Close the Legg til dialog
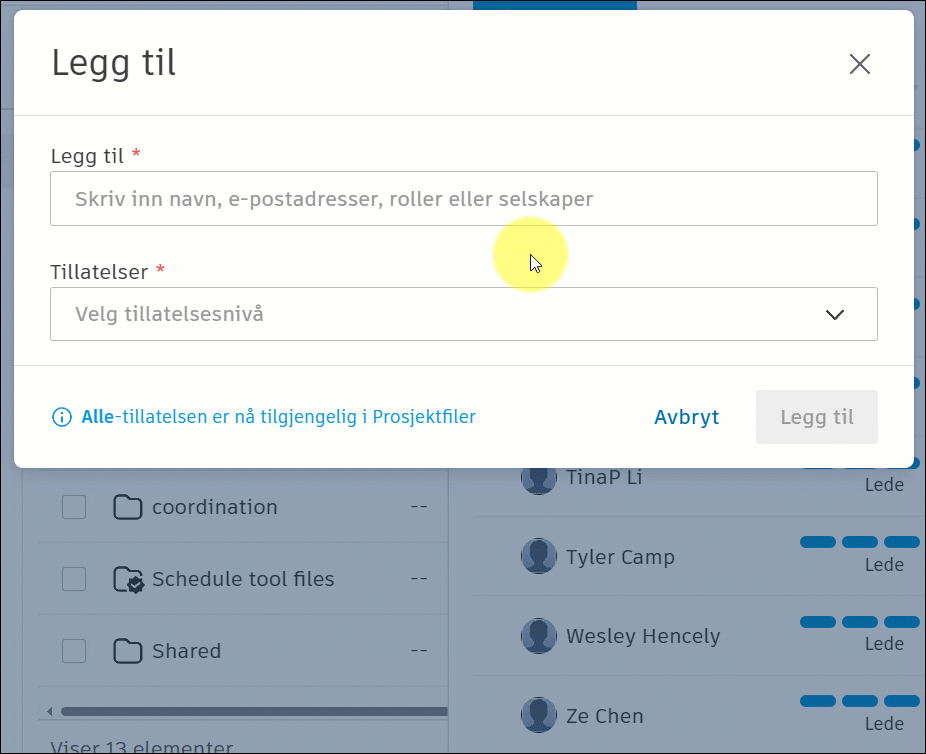 (859, 64)
